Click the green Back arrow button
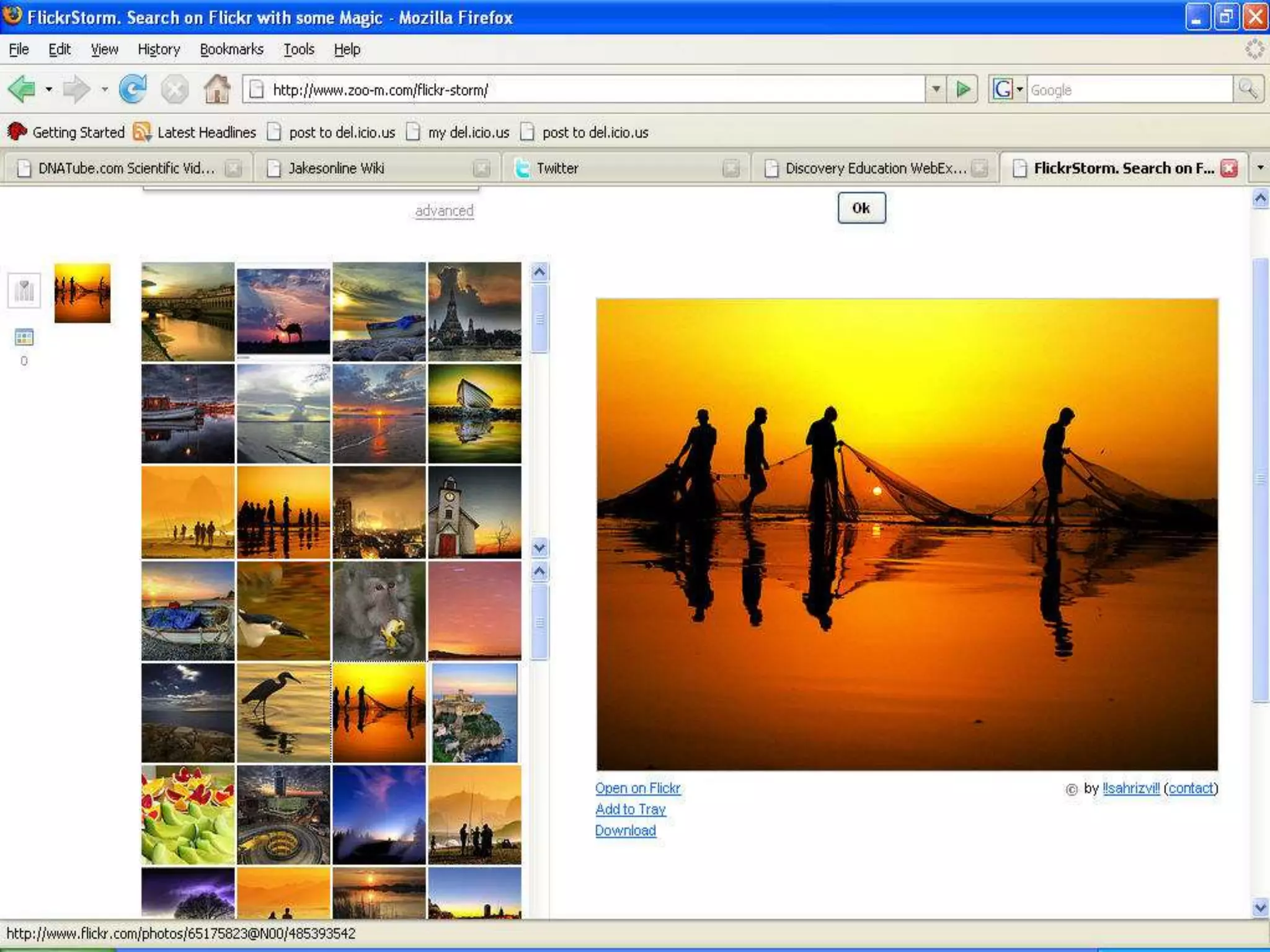The image size is (1270, 952). pyautogui.click(x=22, y=90)
